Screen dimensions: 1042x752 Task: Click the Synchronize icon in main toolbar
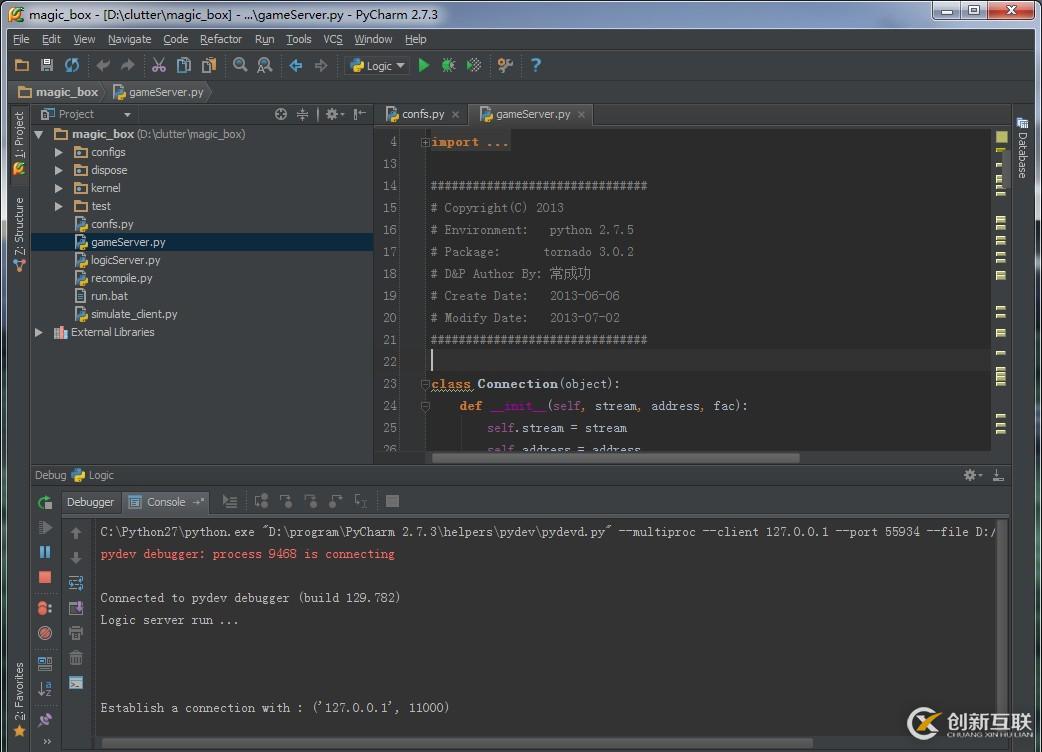(x=72, y=65)
